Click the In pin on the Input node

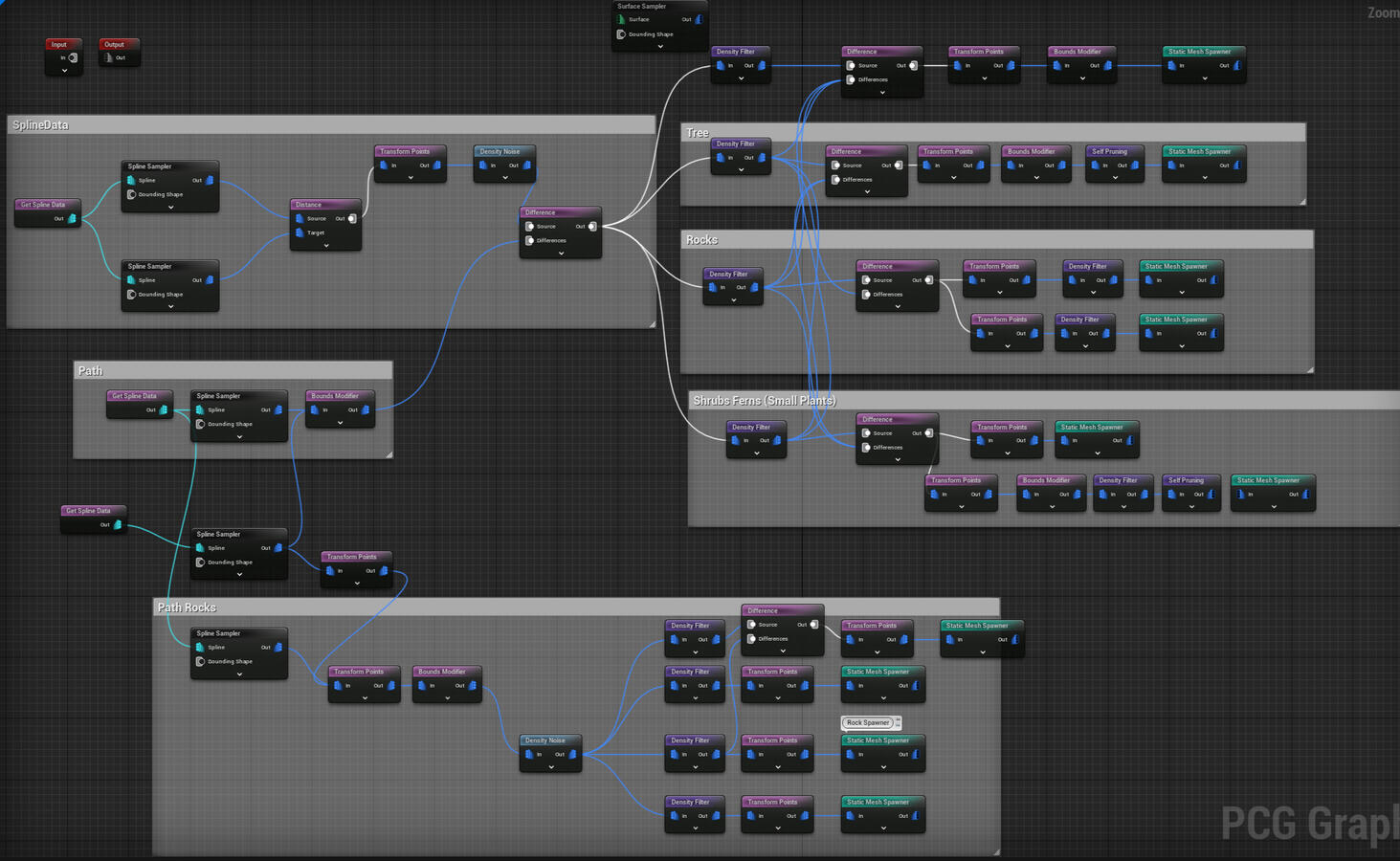[x=73, y=57]
